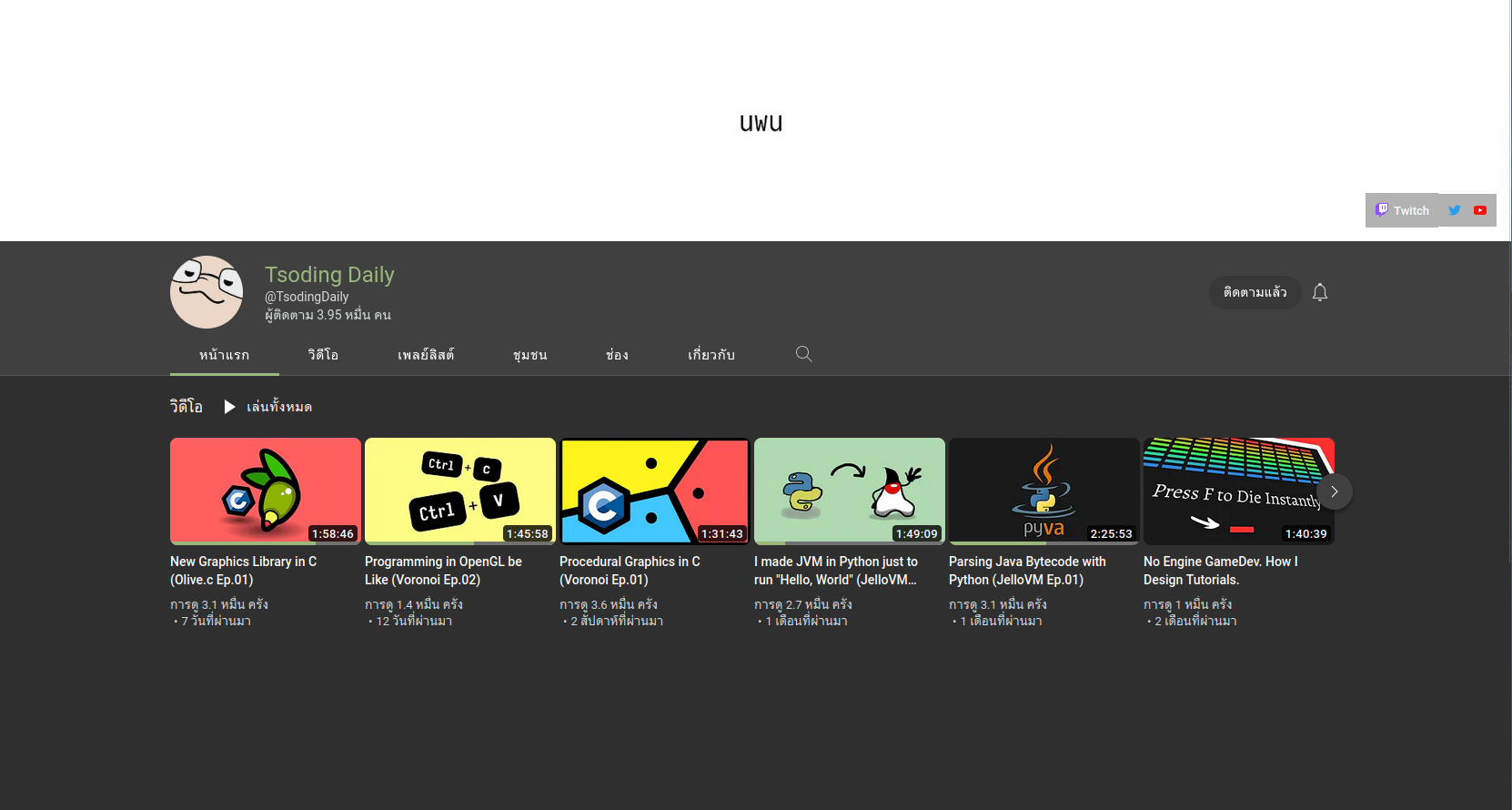
Task: Open the เกี่ยวกับ tab
Action: (711, 355)
